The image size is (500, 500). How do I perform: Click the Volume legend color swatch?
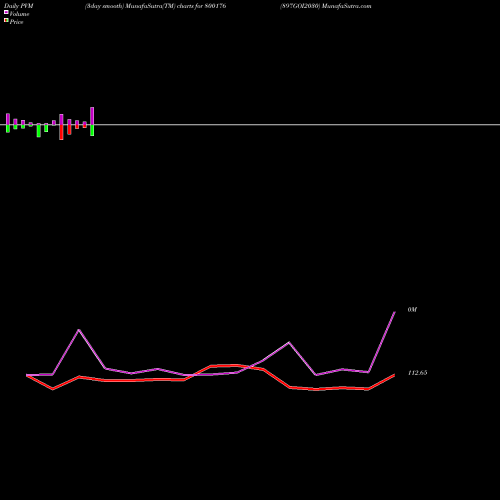pos(6,12)
